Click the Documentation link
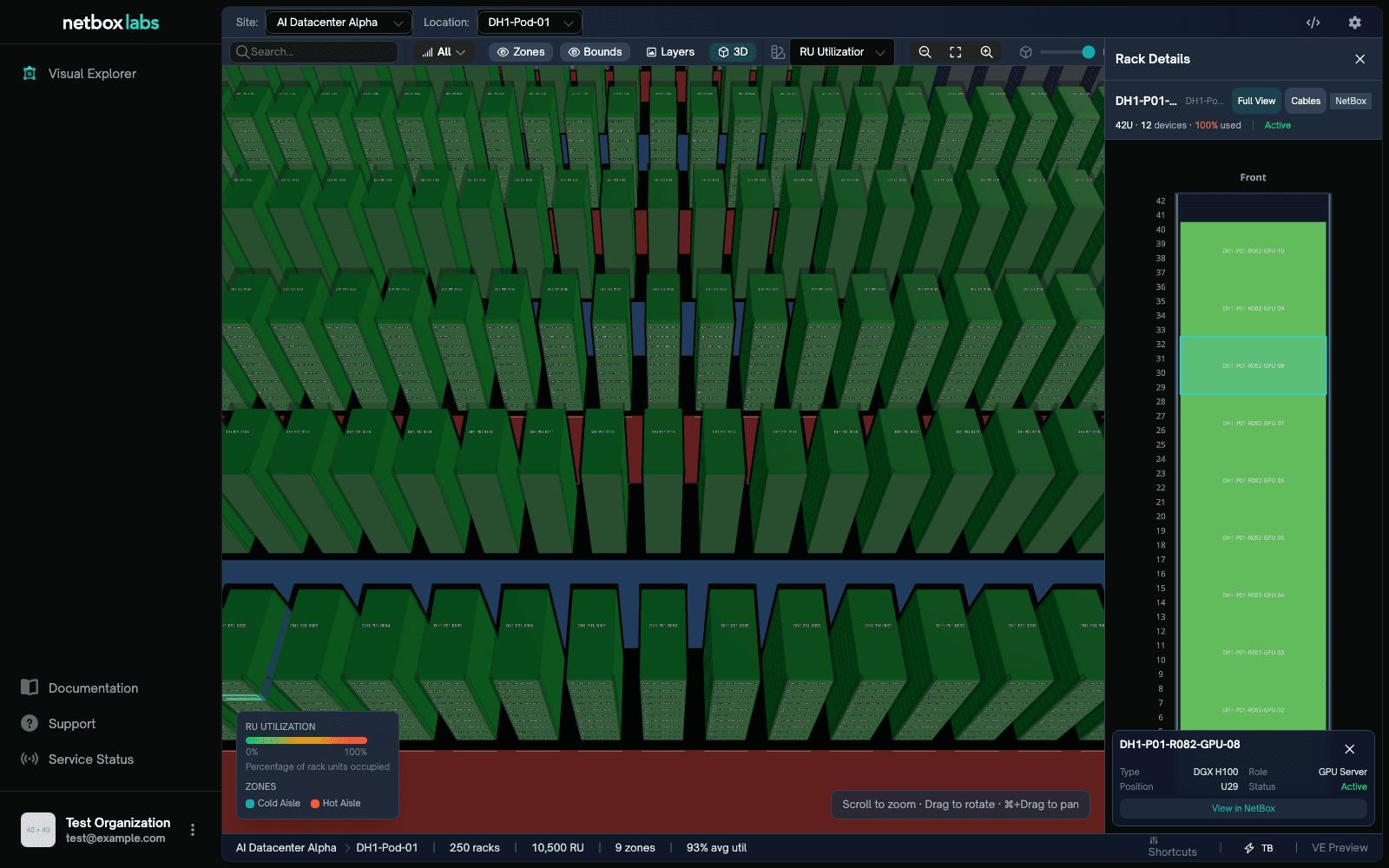This screenshot has width=1389, height=868. point(93,688)
